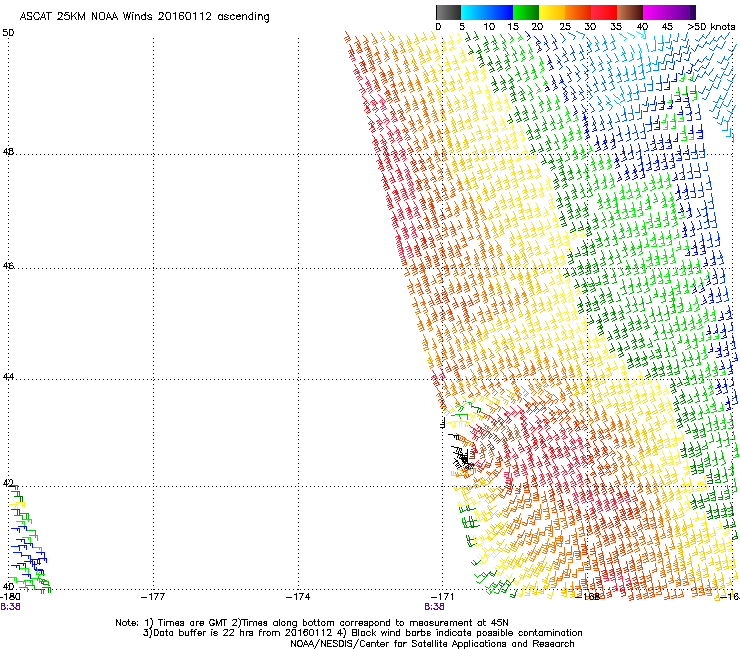This screenshot has height=650, width=740.
Task: Click the legend tick label '25'
Action: point(565,26)
